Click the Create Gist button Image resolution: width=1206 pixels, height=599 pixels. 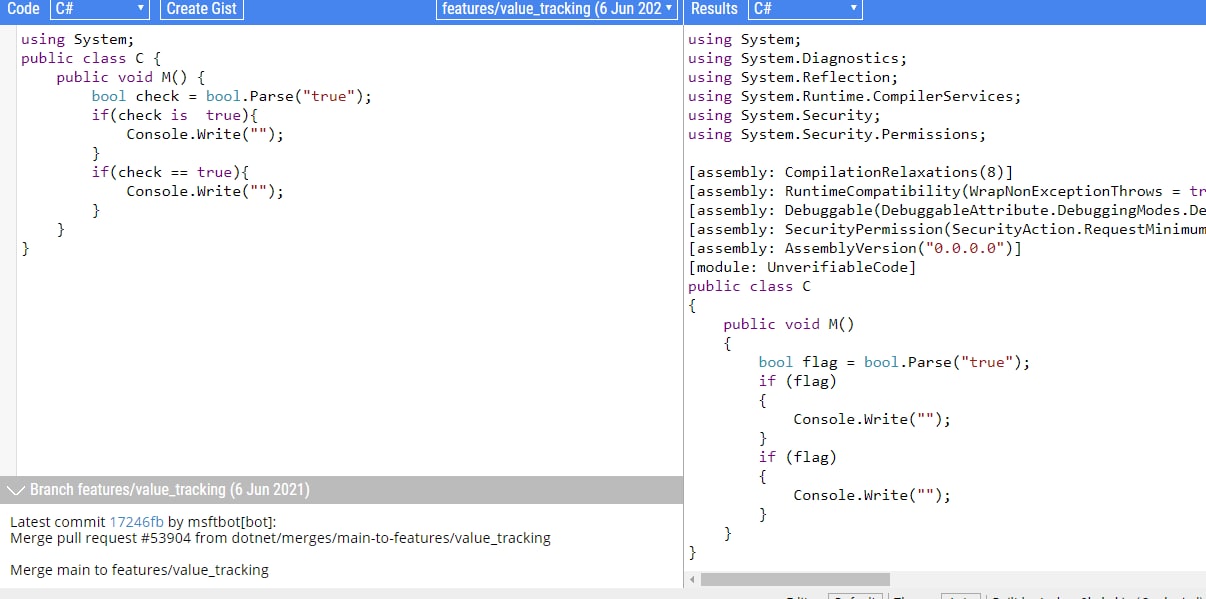pyautogui.click(x=202, y=9)
